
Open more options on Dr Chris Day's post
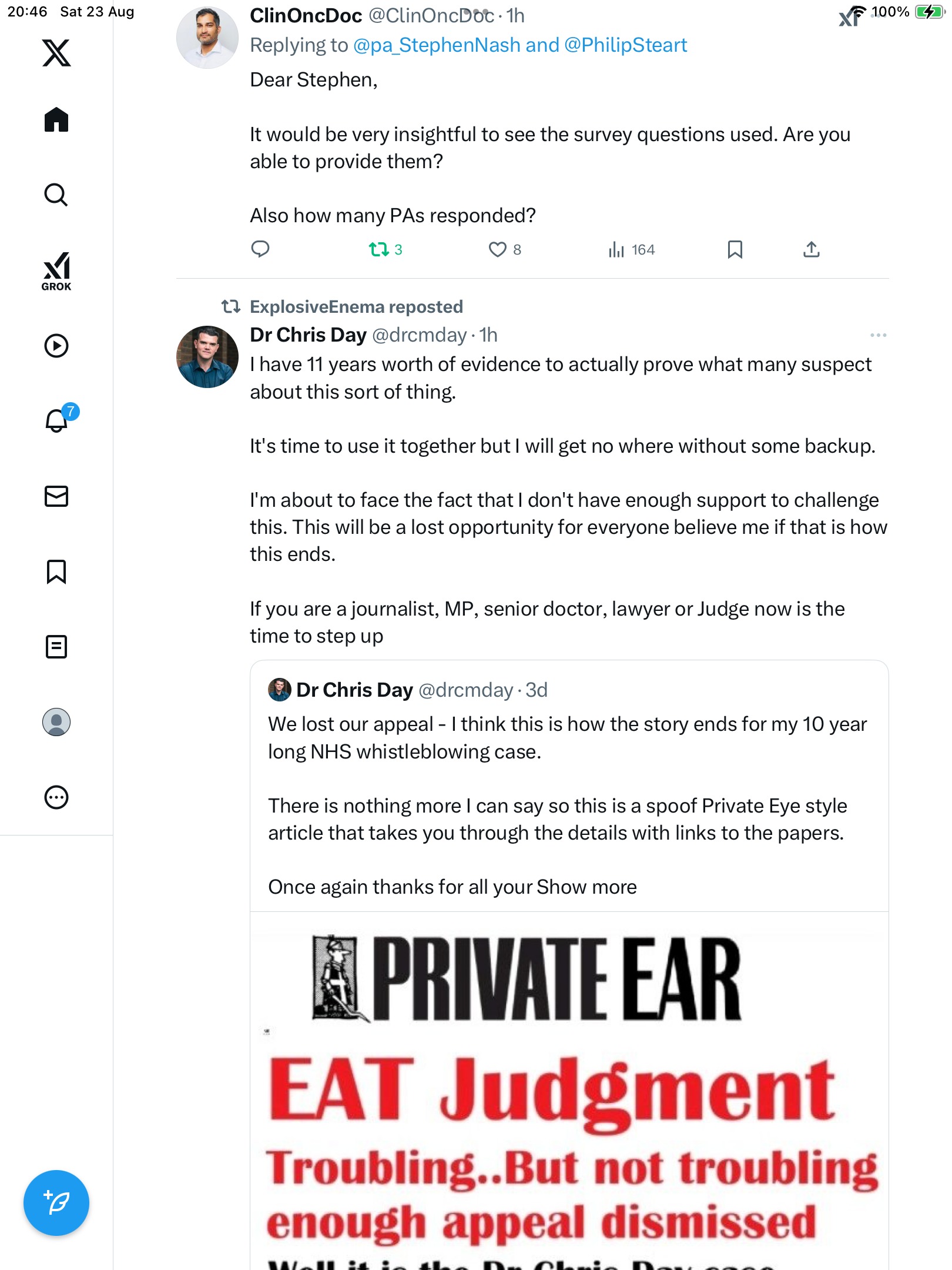pos(878,335)
